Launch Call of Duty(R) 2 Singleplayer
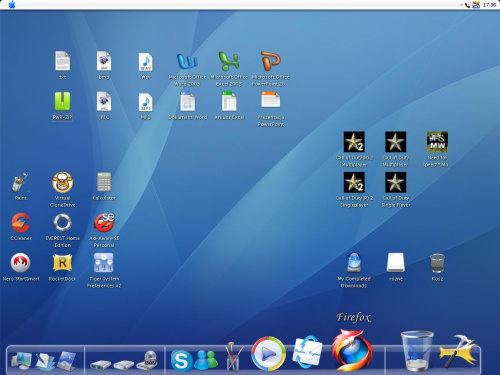The width and height of the screenshot is (500, 375). click(x=354, y=182)
